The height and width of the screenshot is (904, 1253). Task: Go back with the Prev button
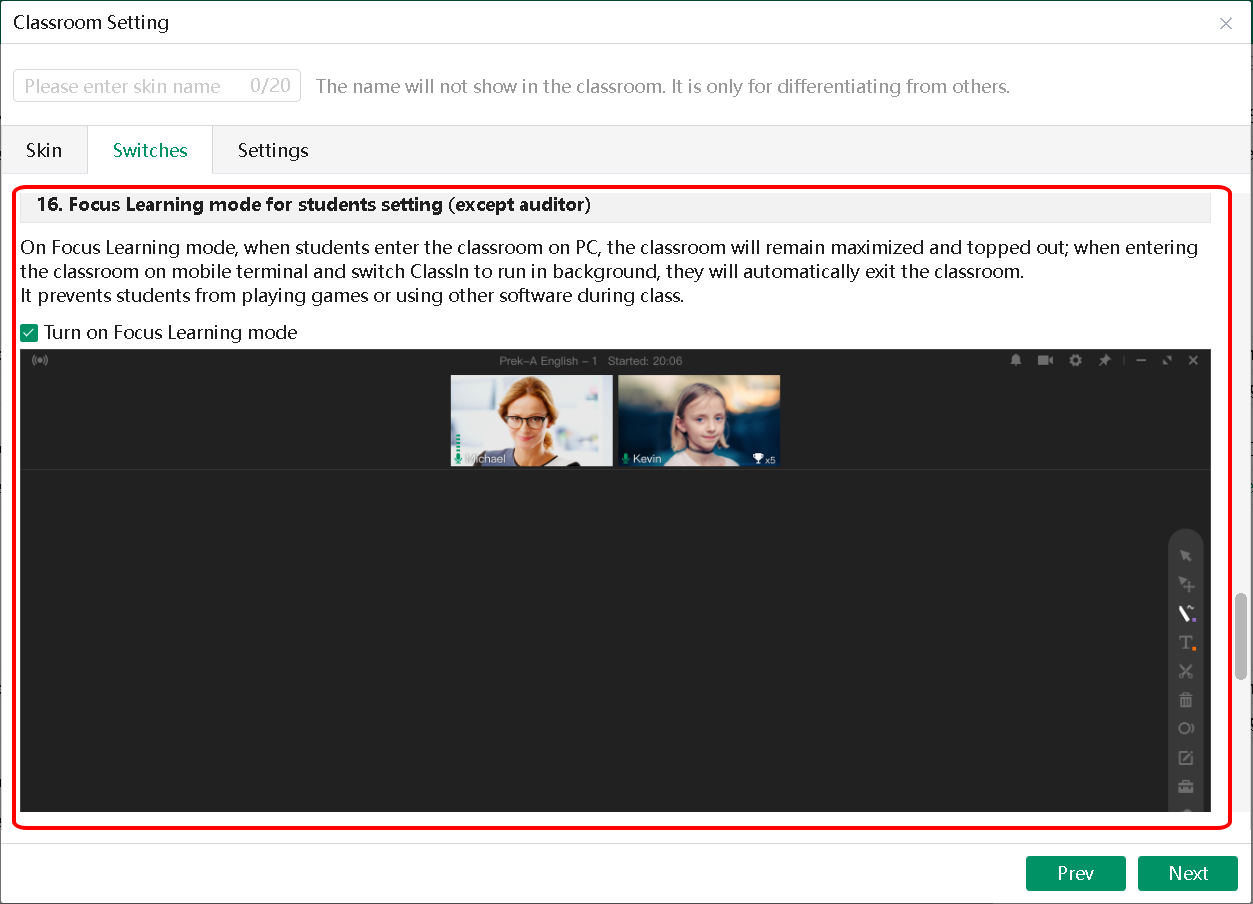click(1075, 873)
